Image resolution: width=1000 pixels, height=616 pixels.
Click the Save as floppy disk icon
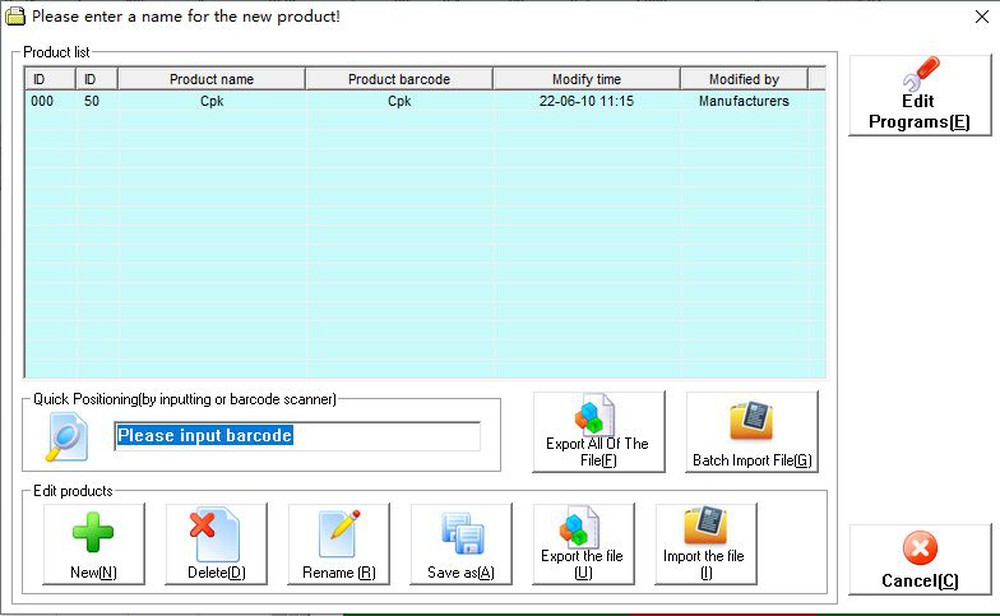[x=461, y=535]
